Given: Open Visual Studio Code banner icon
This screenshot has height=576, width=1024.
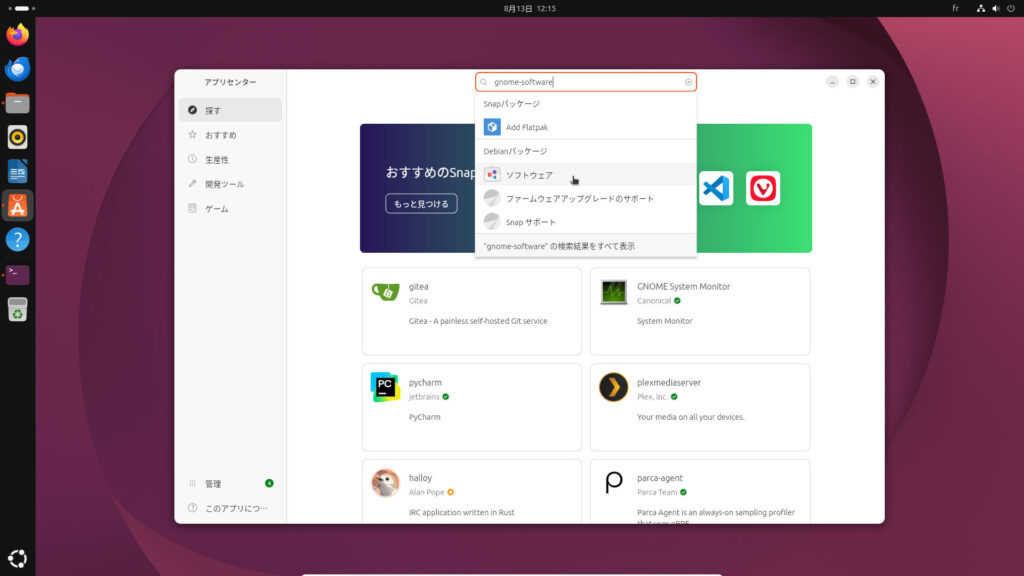Looking at the screenshot, I should [716, 188].
